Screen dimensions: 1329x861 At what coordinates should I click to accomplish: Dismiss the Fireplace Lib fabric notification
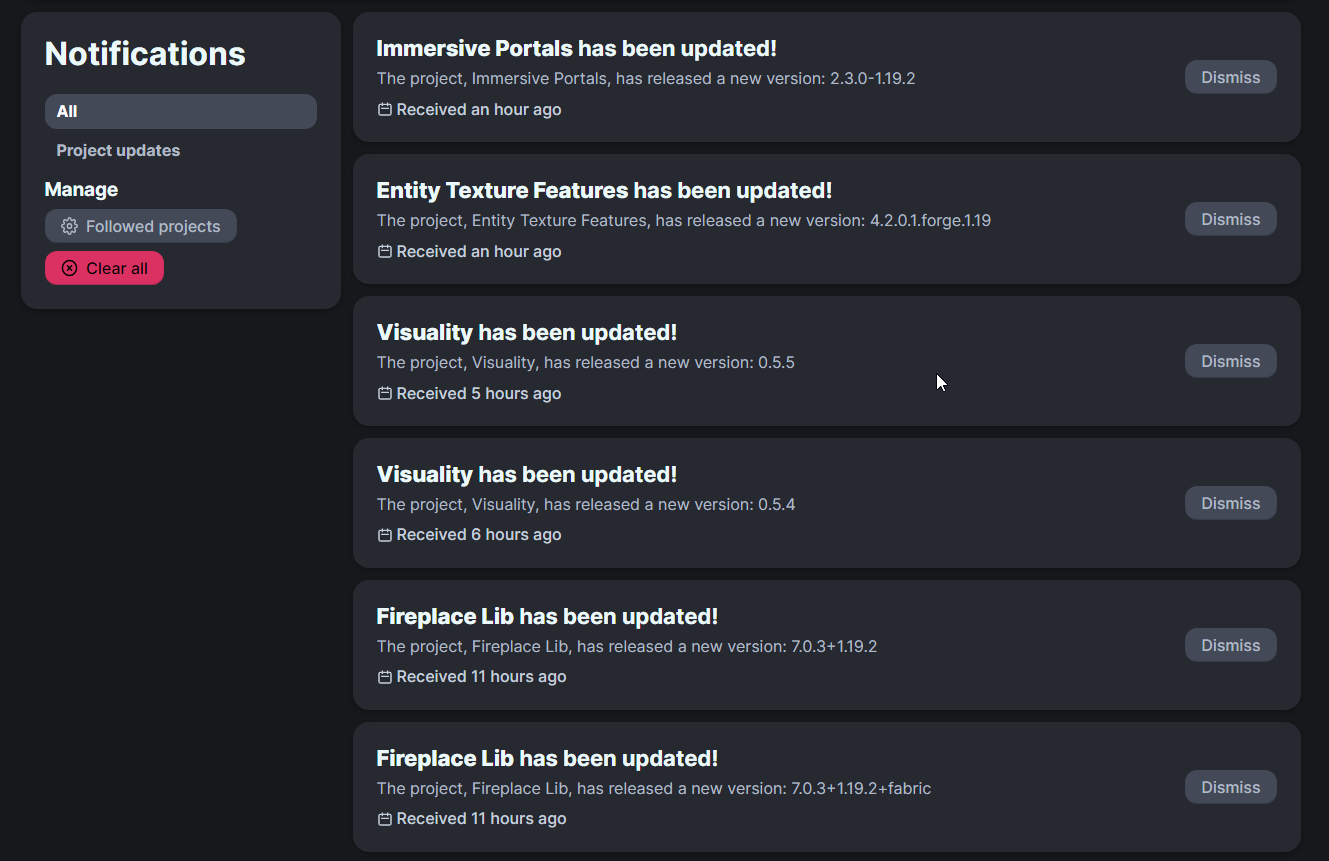(x=1230, y=787)
